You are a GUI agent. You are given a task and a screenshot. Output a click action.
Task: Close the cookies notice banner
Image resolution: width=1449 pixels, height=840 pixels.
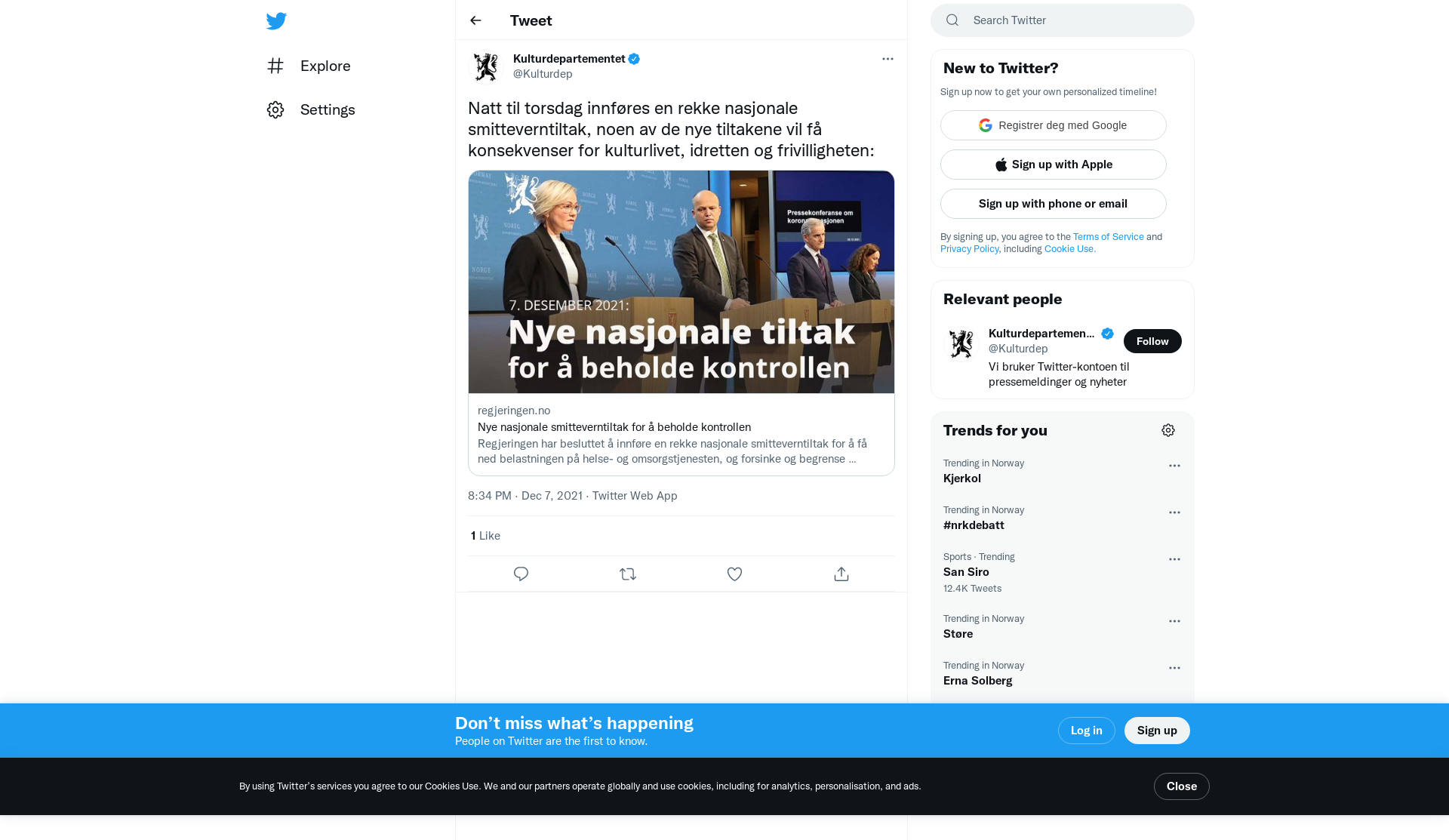pyautogui.click(x=1181, y=786)
